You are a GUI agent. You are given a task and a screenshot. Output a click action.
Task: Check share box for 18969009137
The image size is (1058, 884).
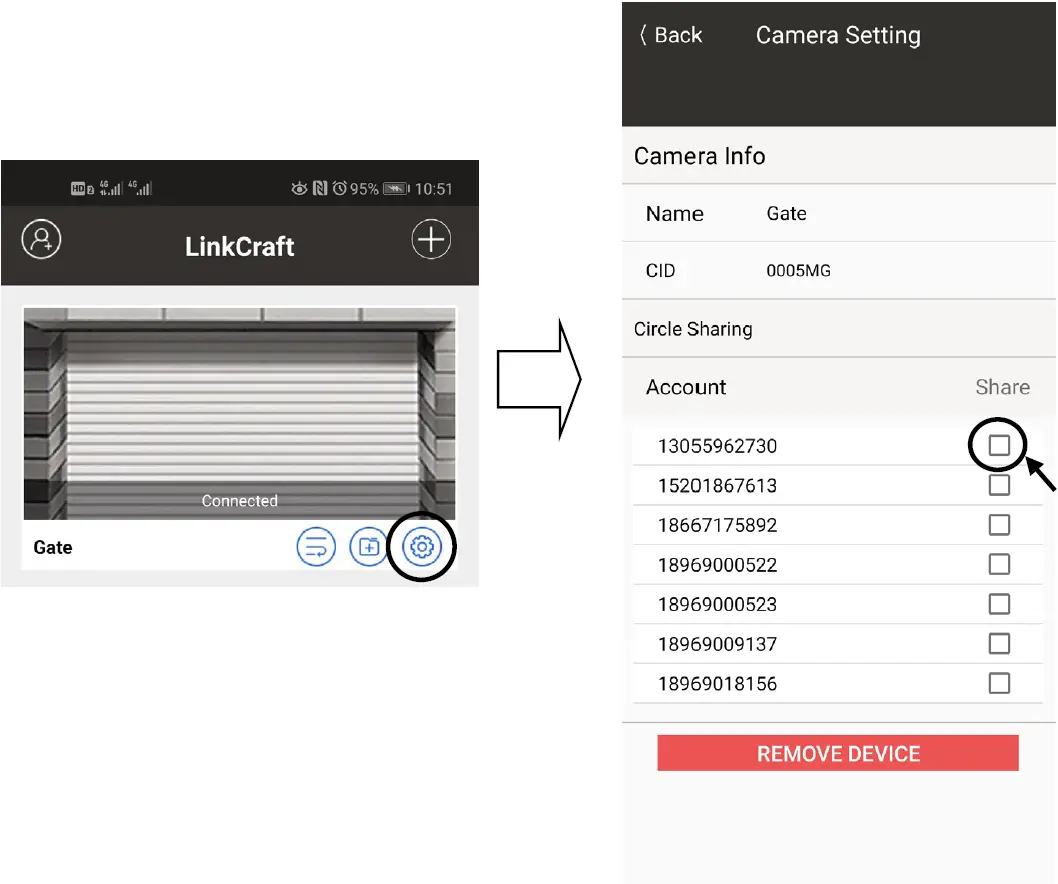pyautogui.click(x=999, y=644)
